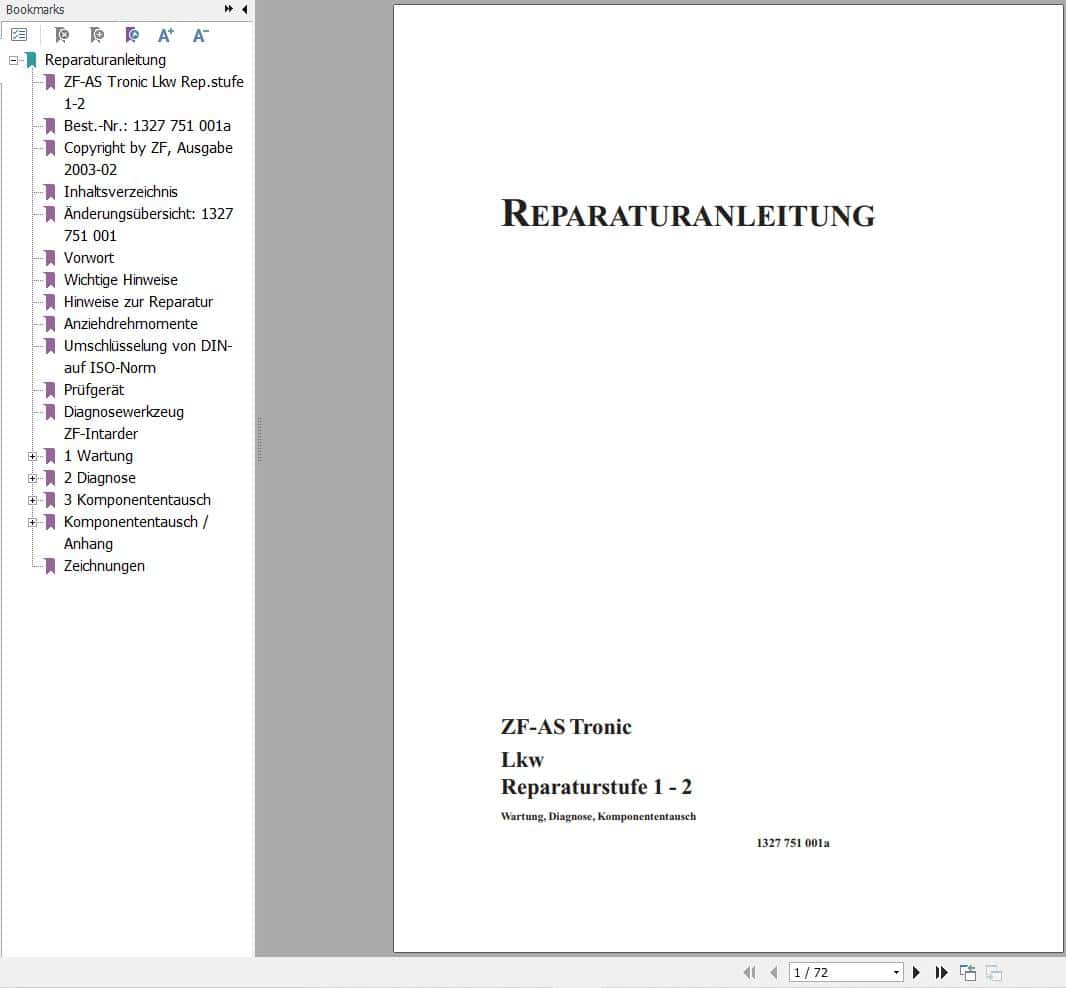The width and height of the screenshot is (1066, 988).
Task: Open Copyright by ZF, Ausgabe 2003-02 bookmark
Action: click(x=148, y=158)
